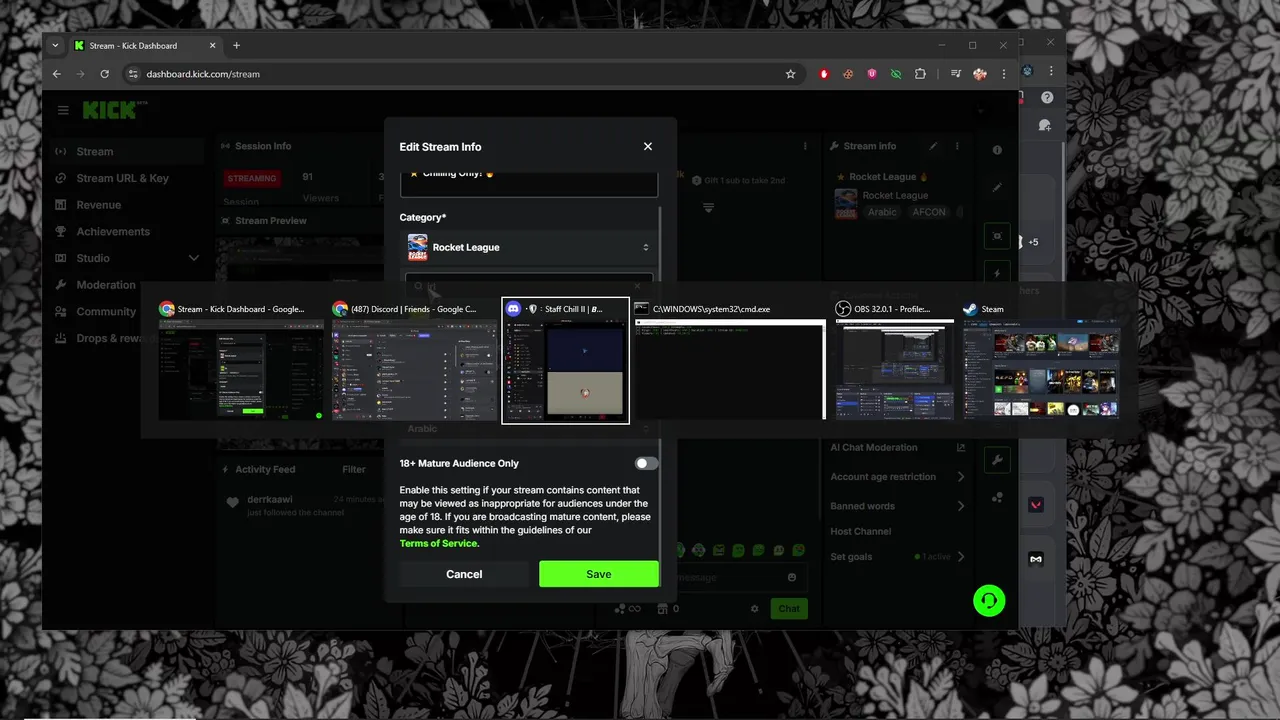Open the Moderation sidebar item
The width and height of the screenshot is (1280, 720).
pyautogui.click(x=105, y=285)
